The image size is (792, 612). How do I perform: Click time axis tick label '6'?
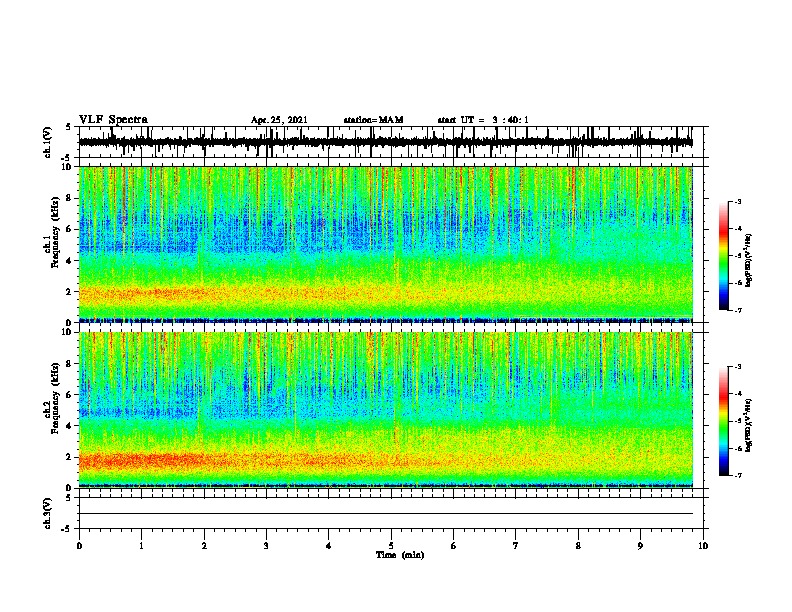(x=454, y=546)
